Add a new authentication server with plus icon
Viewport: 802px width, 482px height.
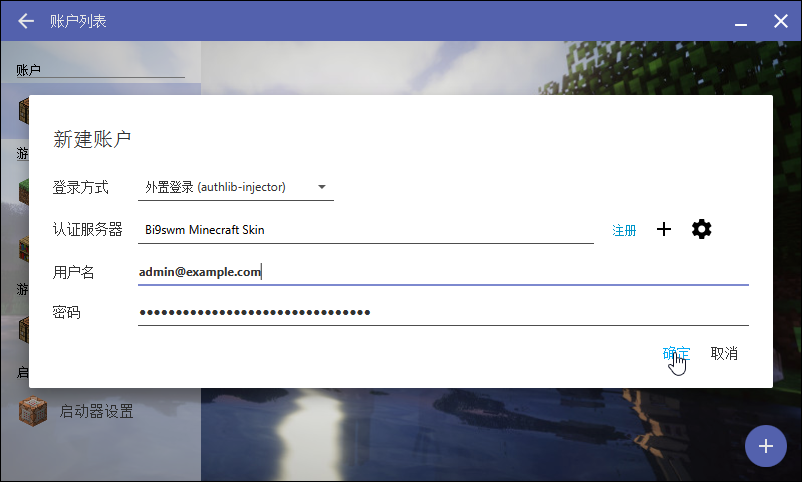pyautogui.click(x=664, y=229)
